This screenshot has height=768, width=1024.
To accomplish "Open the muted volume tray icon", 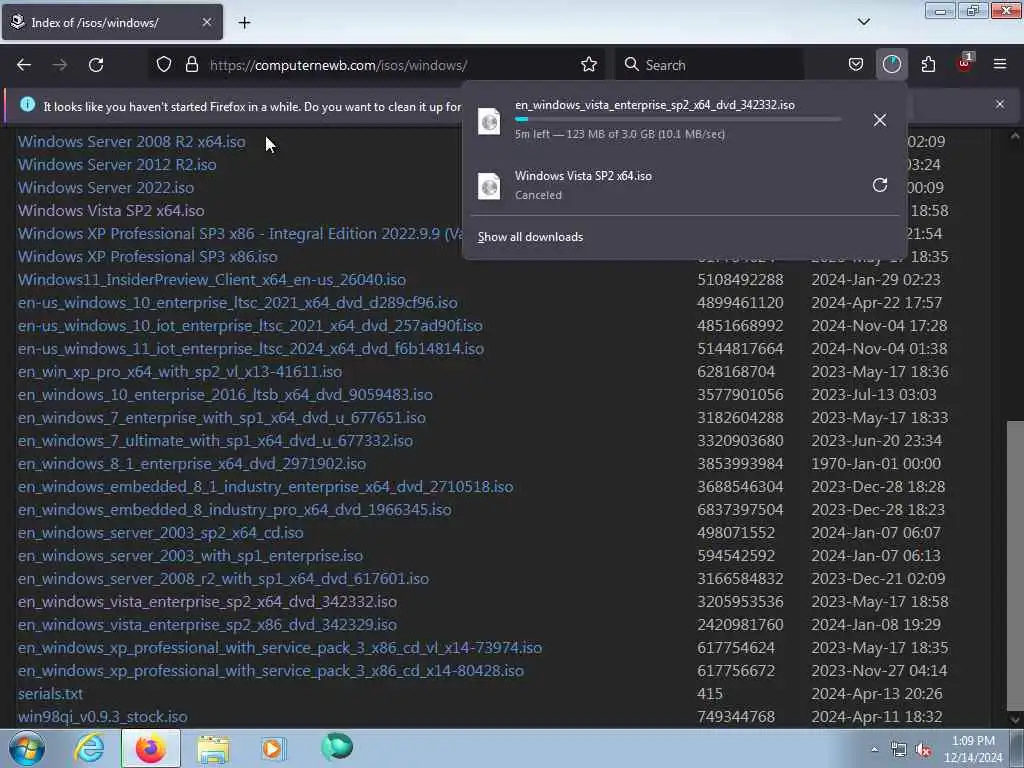I will (x=923, y=749).
